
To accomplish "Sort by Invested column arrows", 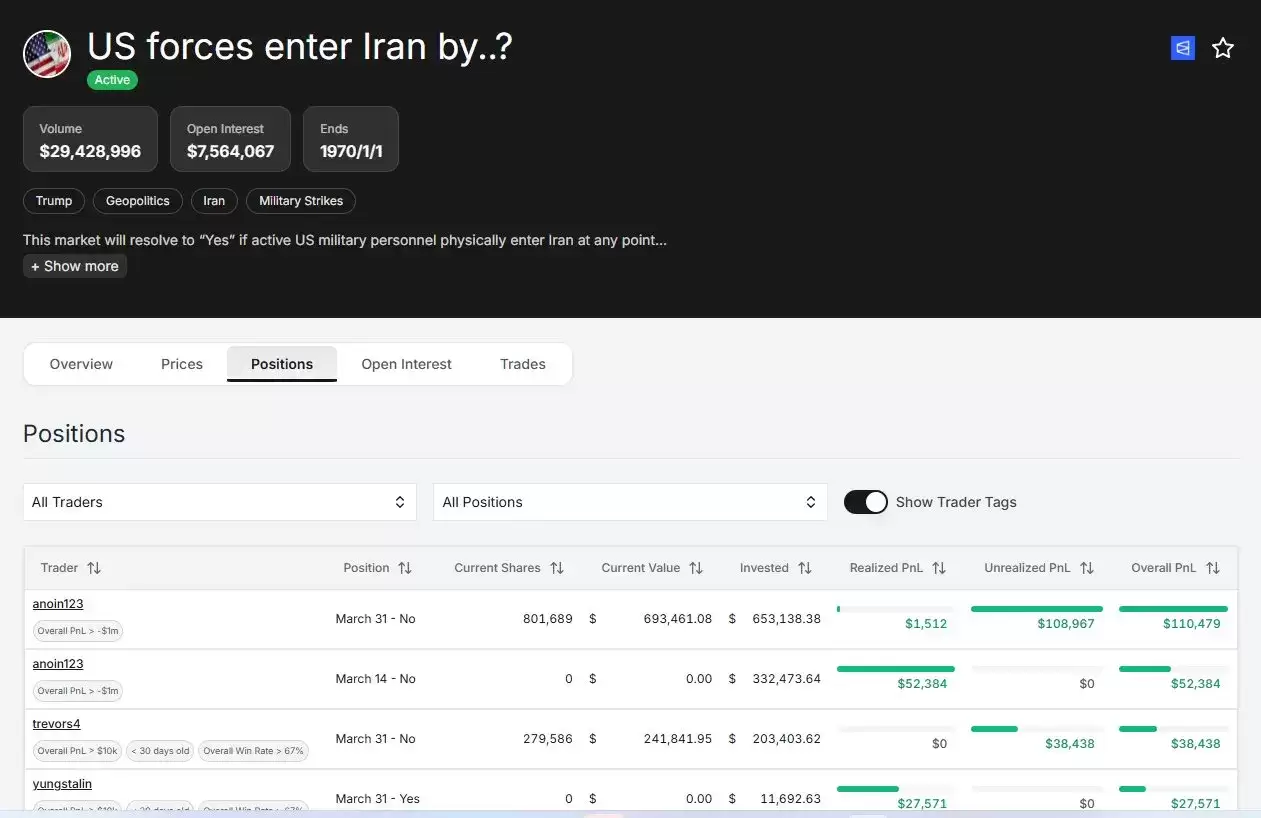I will tap(805, 568).
